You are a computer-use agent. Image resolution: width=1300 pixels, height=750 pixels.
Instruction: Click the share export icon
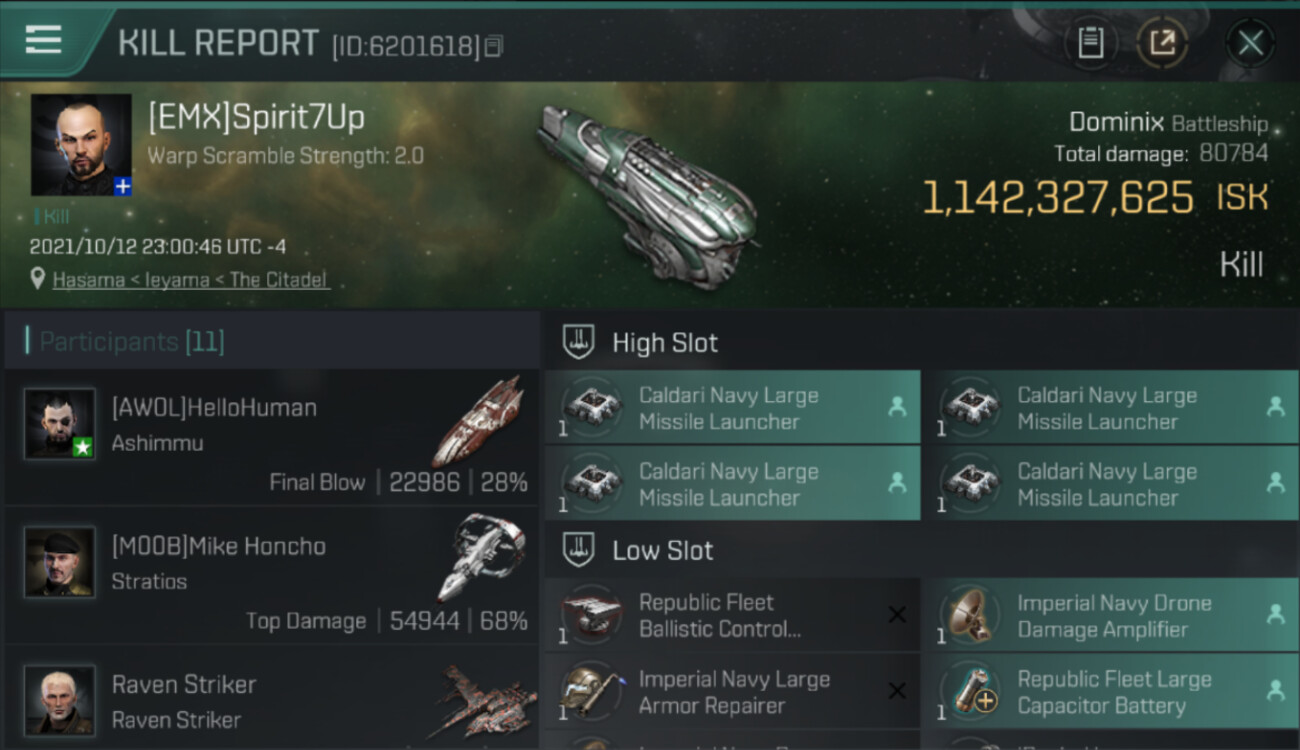coord(1161,43)
